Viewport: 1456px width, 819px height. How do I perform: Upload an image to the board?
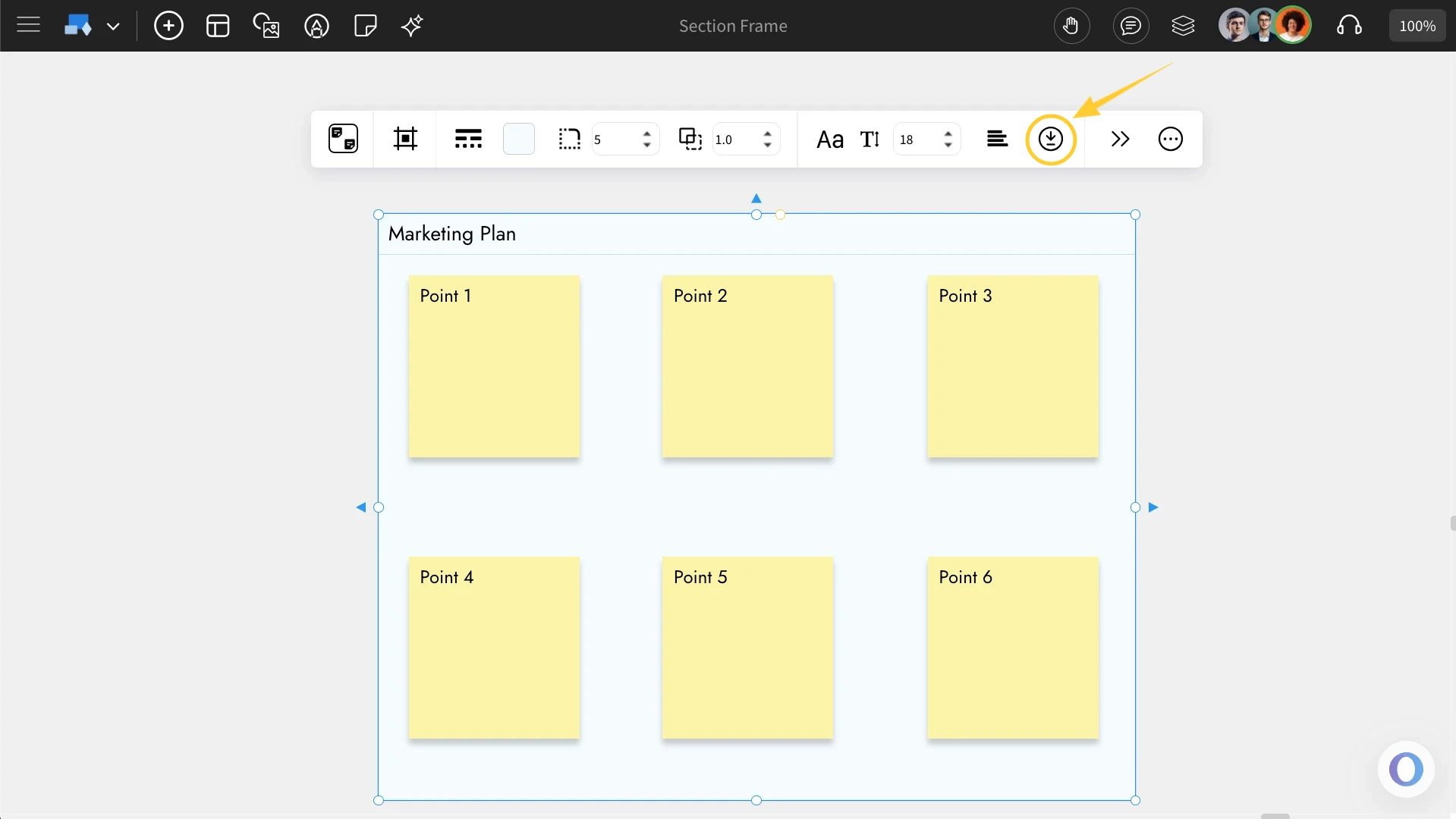(x=266, y=25)
